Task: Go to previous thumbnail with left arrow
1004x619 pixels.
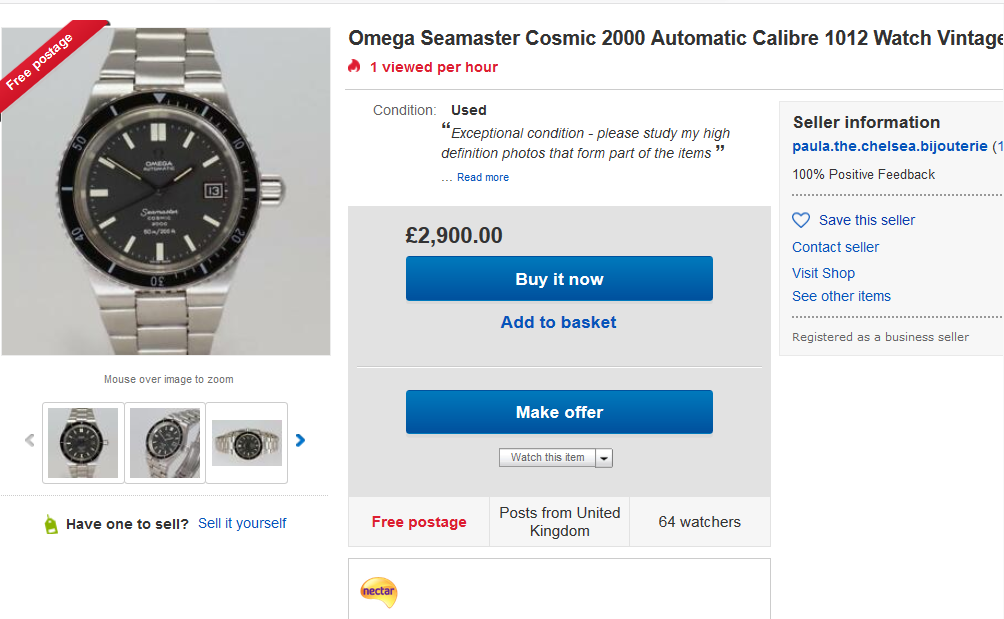Action: tap(29, 440)
